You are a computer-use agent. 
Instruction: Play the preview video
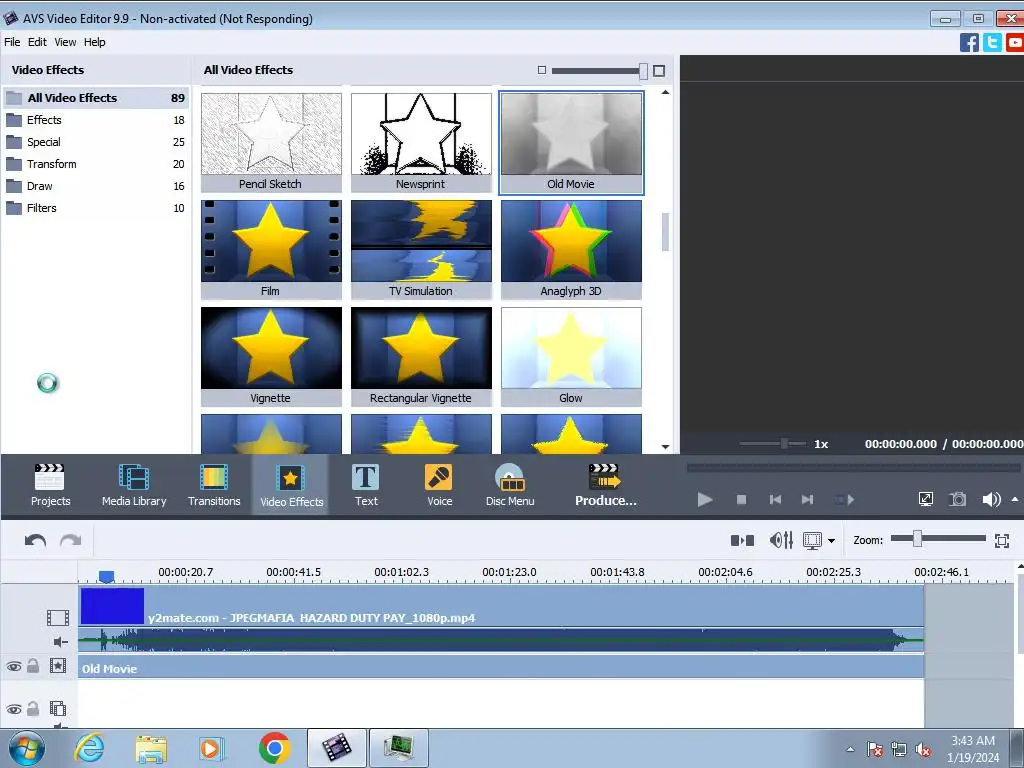705,500
